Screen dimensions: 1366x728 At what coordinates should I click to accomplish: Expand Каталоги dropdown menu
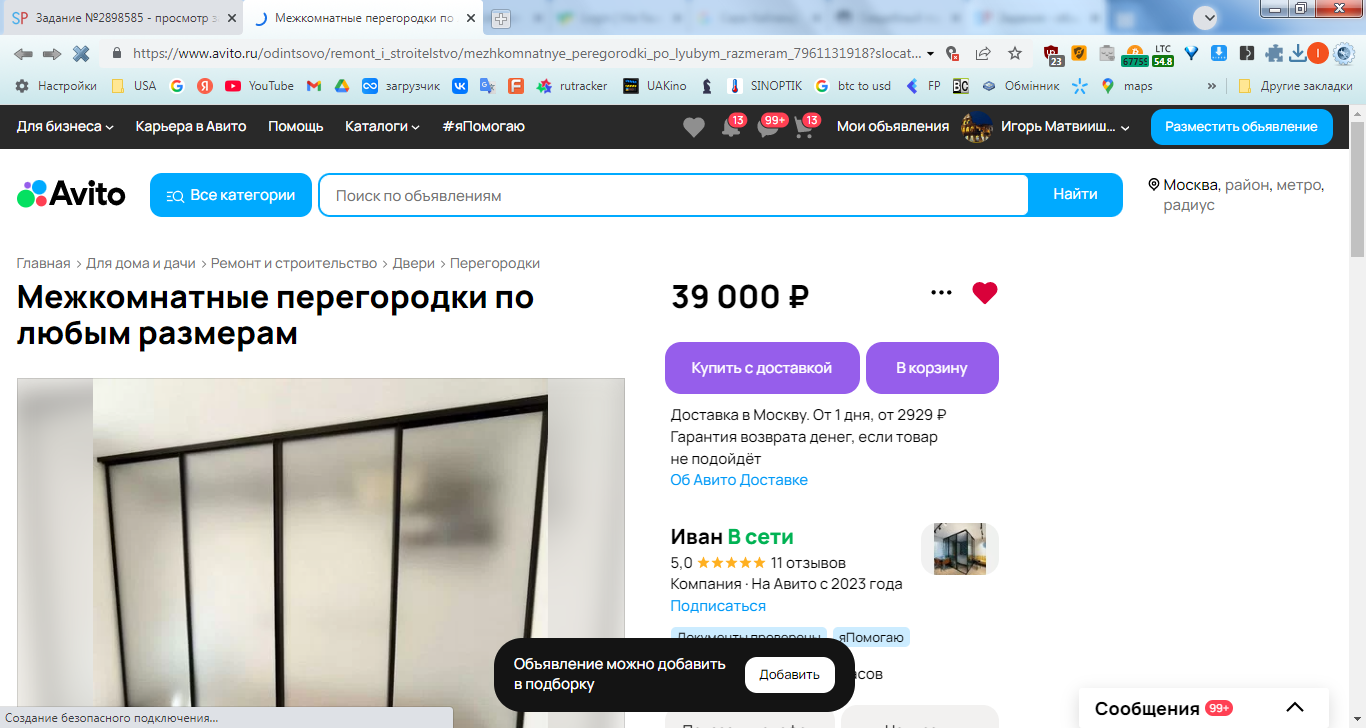click(x=382, y=126)
